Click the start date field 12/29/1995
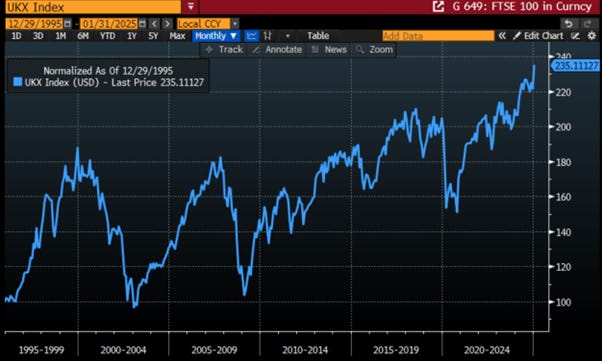The height and width of the screenshot is (361, 602). coord(35,24)
